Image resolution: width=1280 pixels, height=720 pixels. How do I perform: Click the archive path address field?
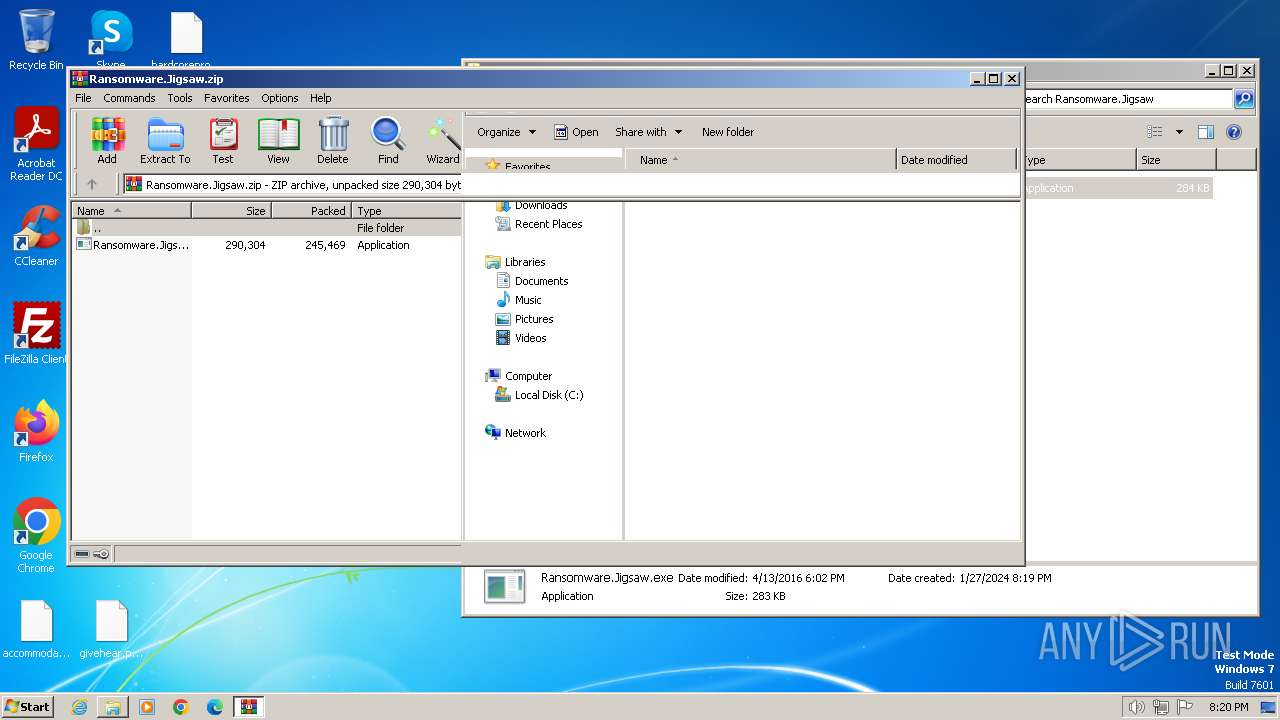(292, 184)
